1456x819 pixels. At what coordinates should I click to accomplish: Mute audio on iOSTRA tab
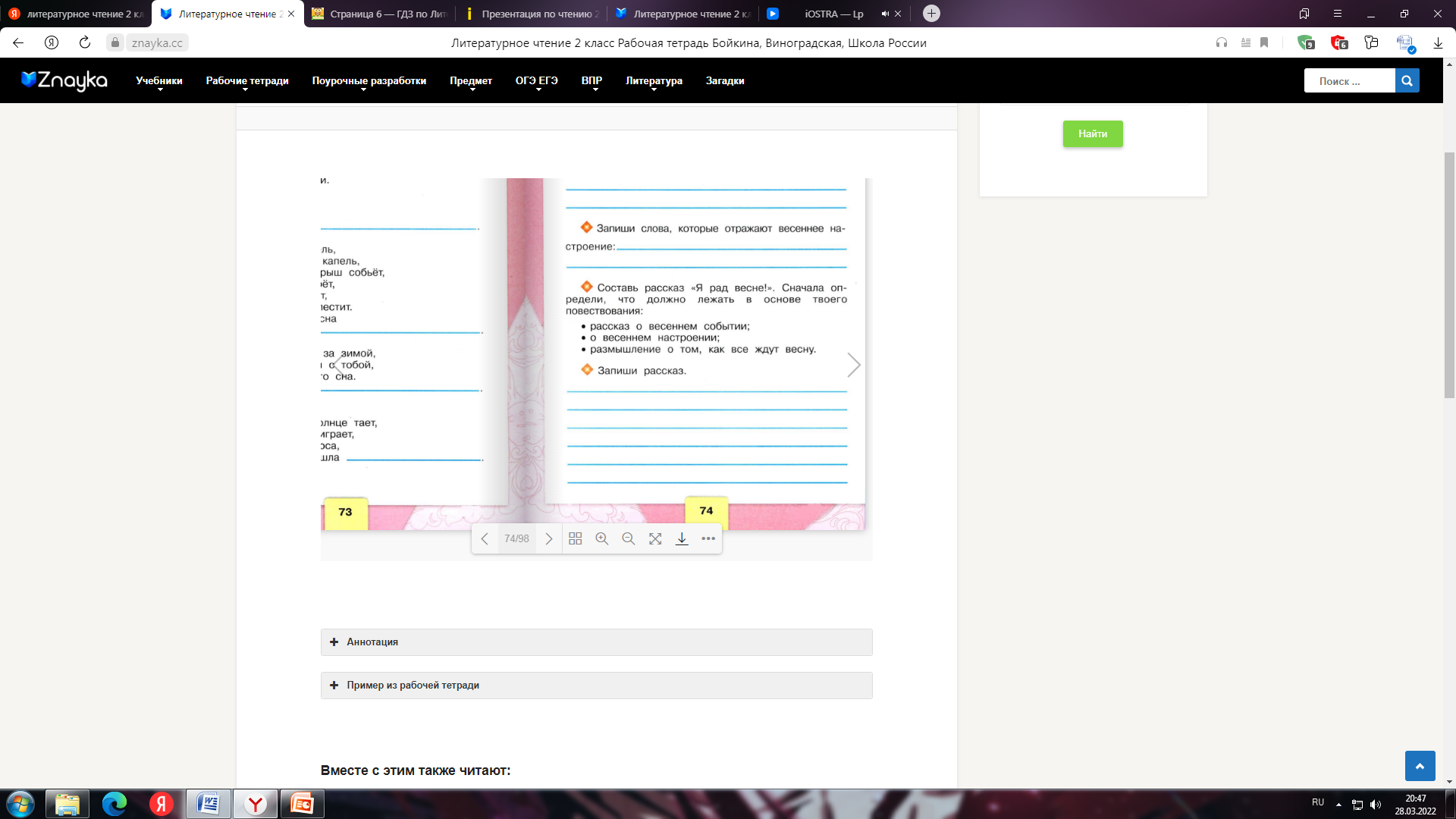click(885, 14)
